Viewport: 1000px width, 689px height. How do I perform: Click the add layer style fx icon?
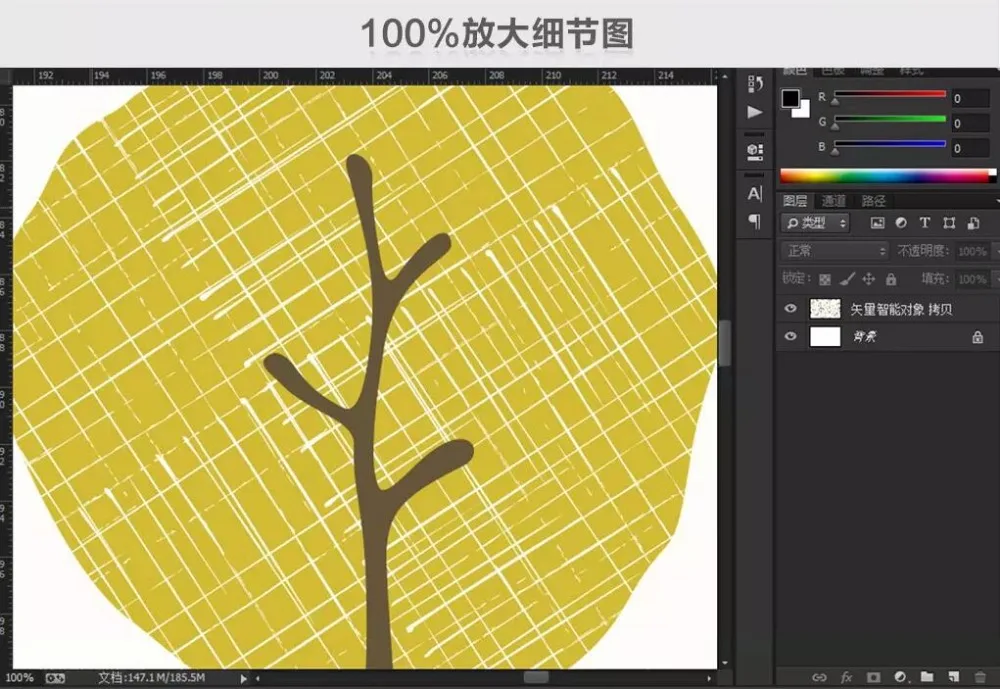[x=846, y=677]
